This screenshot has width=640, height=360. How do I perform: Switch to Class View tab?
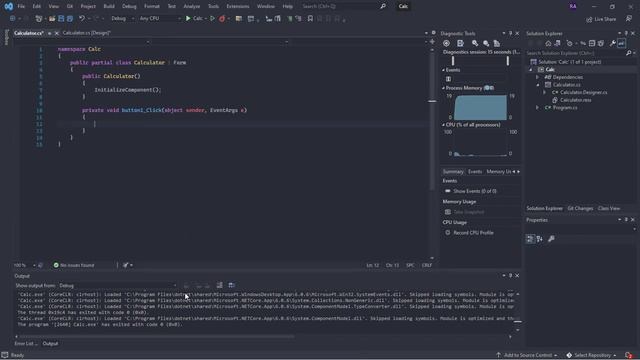tap(609, 209)
